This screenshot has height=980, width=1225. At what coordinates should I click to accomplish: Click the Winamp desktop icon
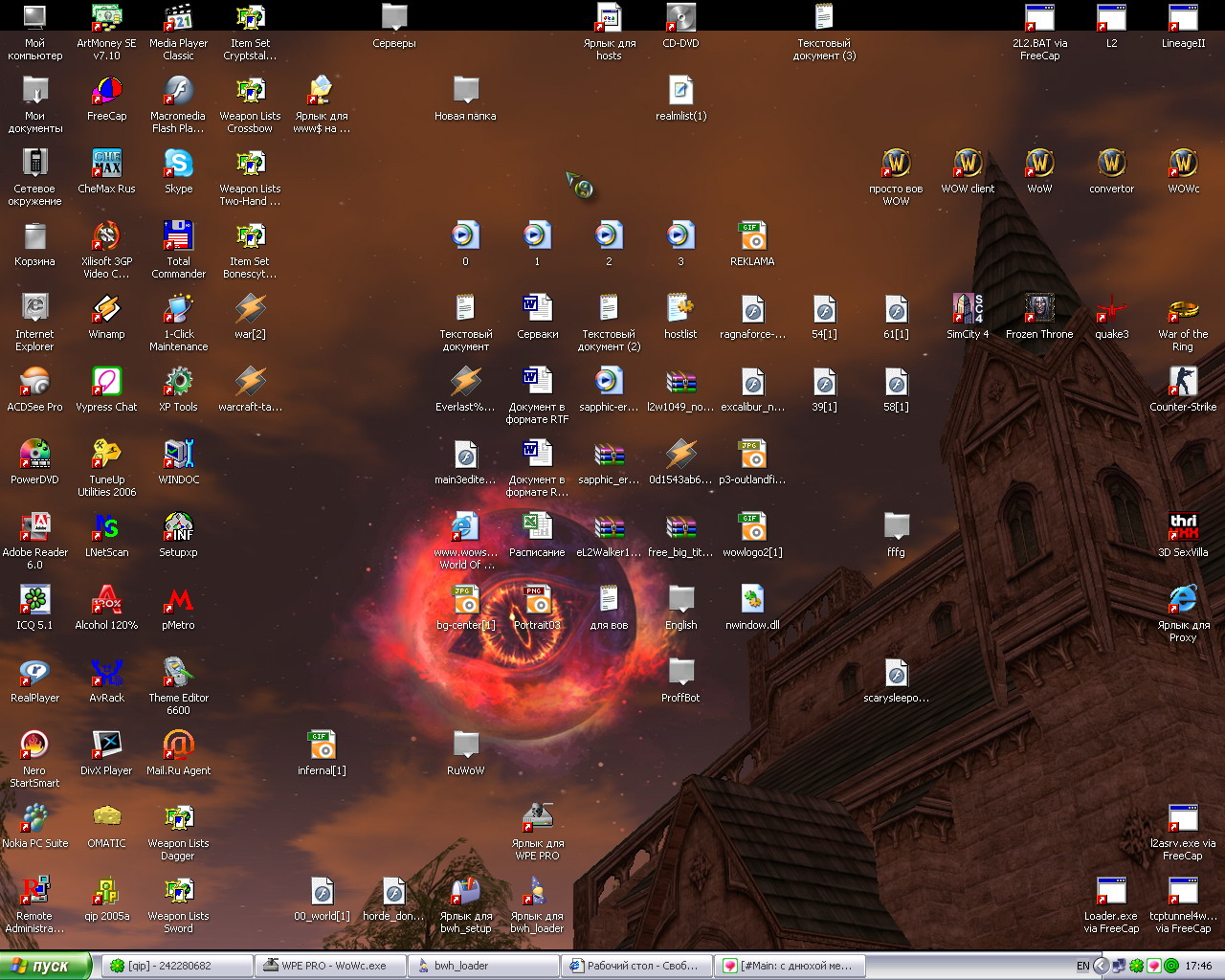106,317
